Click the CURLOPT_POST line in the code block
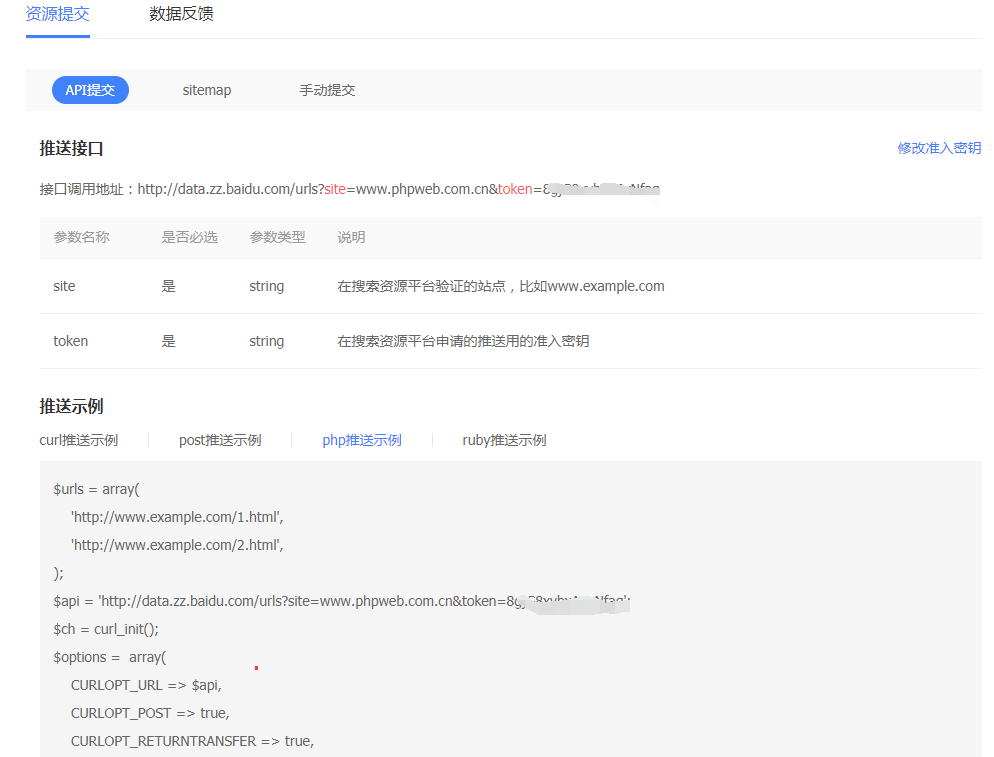The width and height of the screenshot is (994, 757). pyautogui.click(x=150, y=713)
